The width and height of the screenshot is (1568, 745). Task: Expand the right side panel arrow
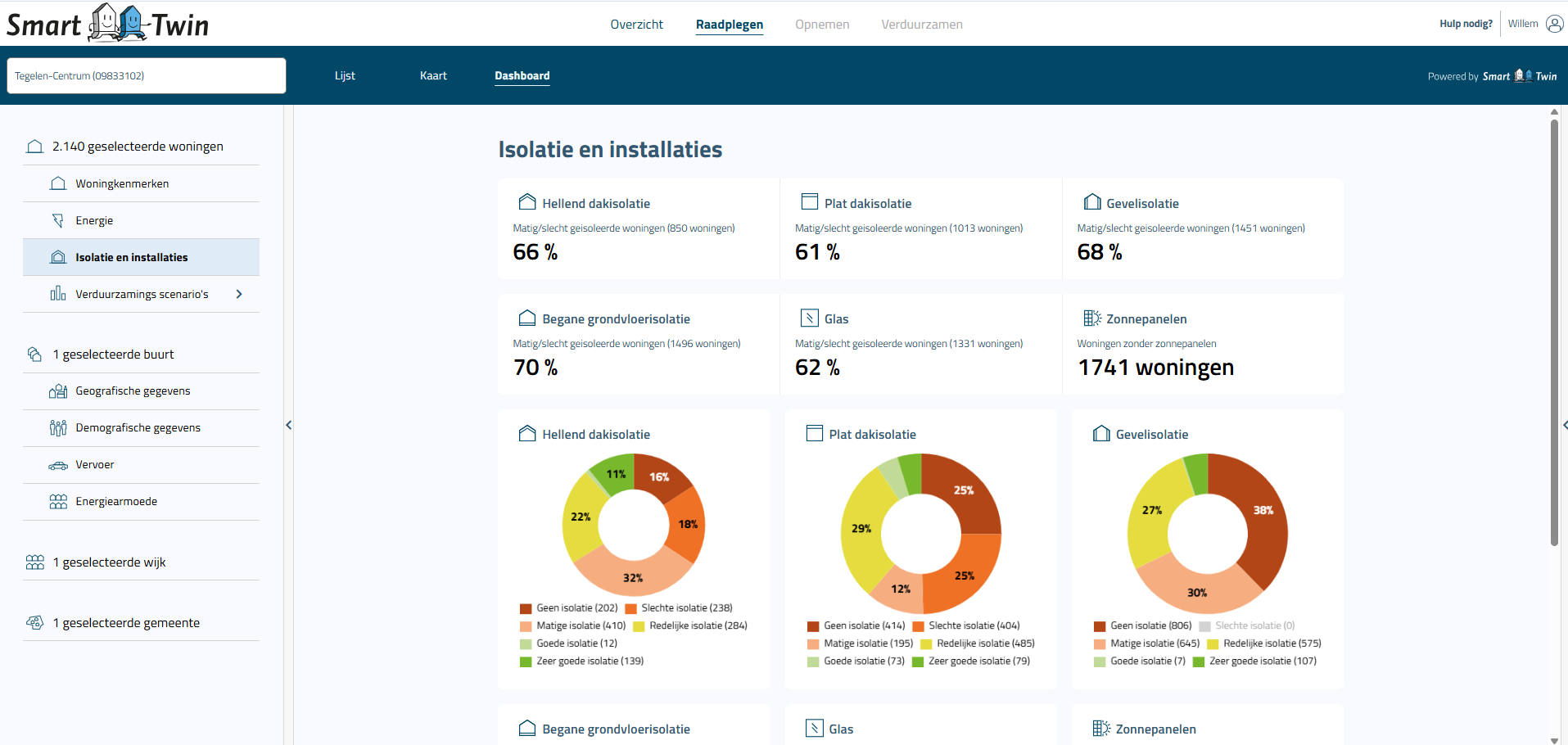point(1564,425)
